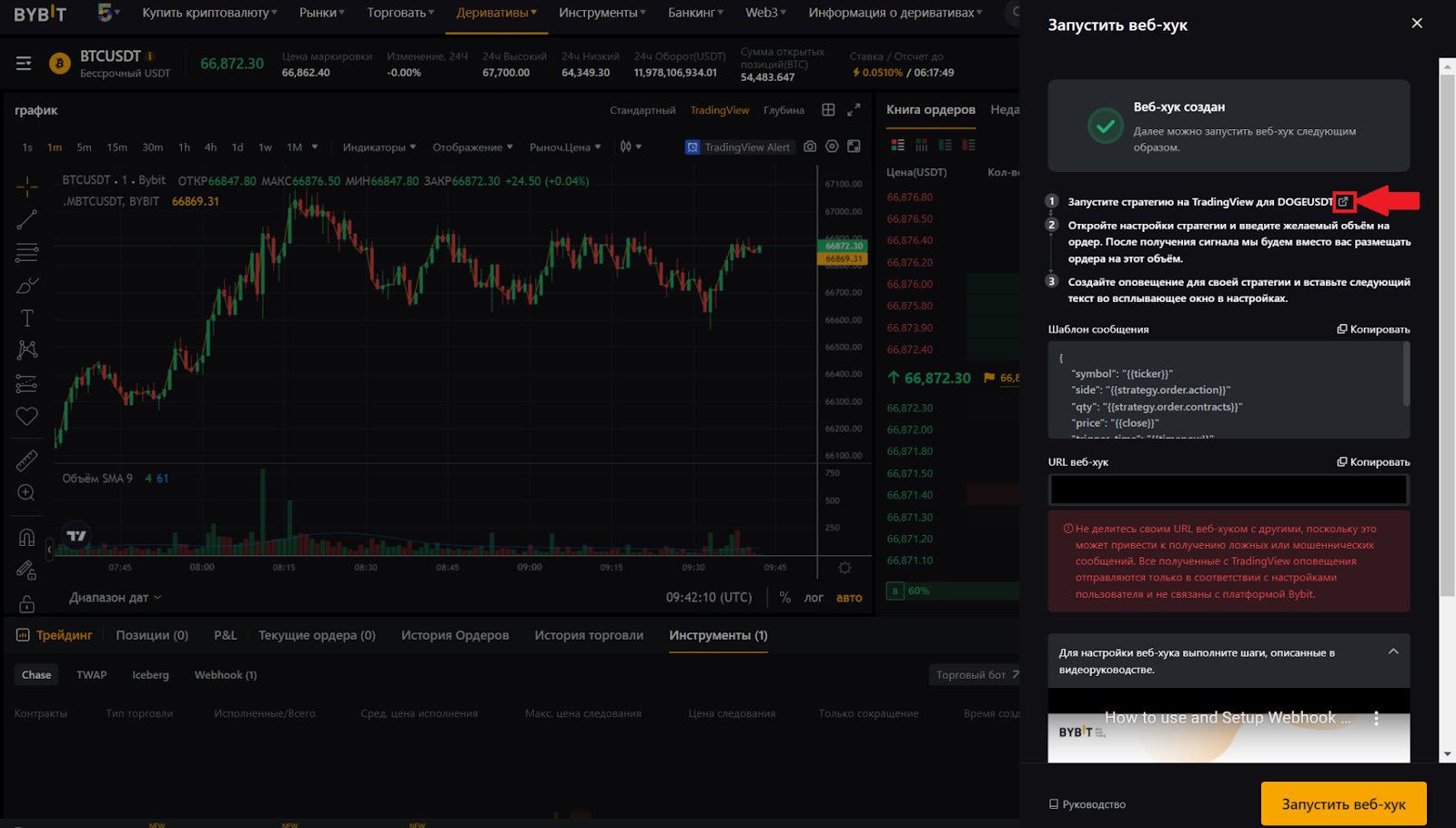Switch to Позиции (0) tab
Viewport: 1456px width, 828px height.
152,635
